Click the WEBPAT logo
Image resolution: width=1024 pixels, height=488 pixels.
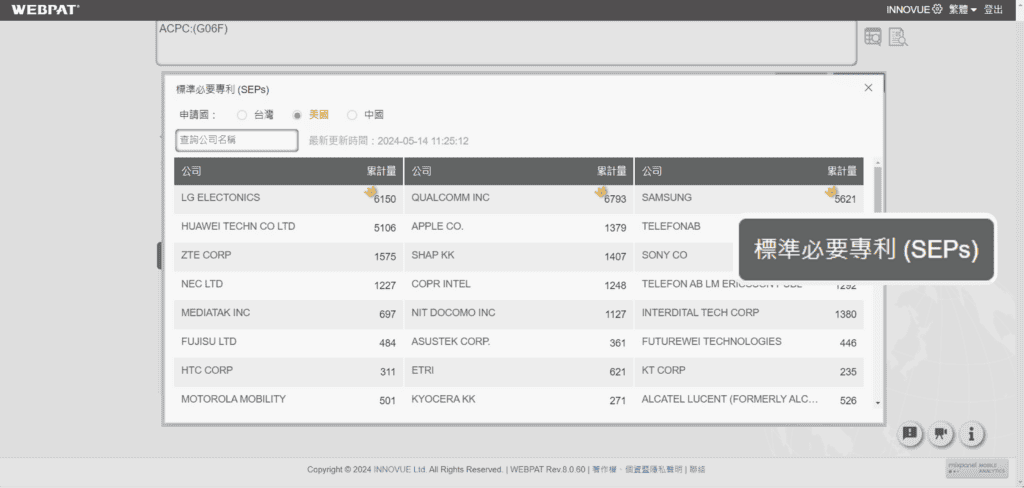[45, 9]
